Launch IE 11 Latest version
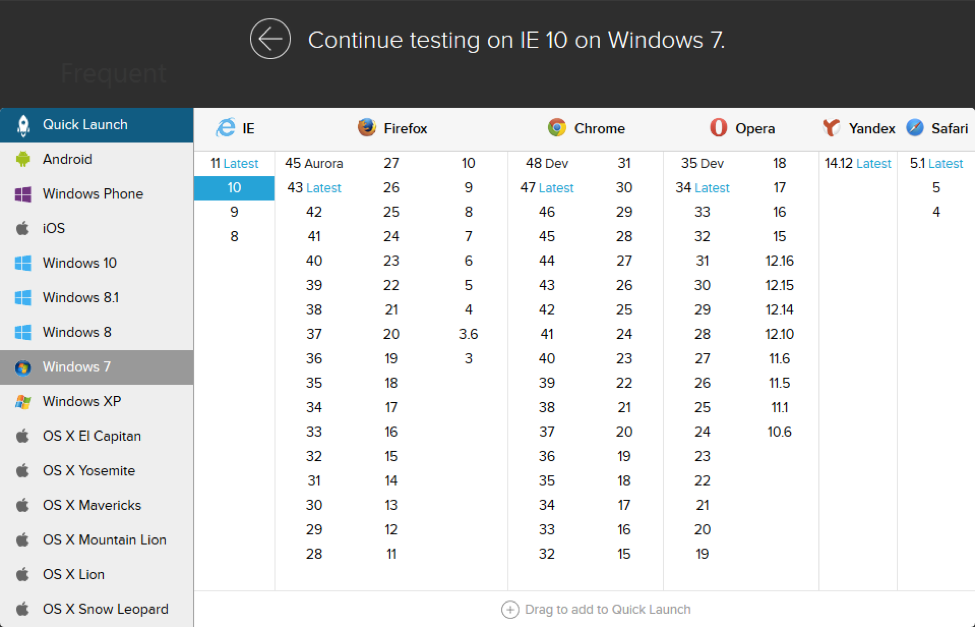This screenshot has height=627, width=975. 234,163
